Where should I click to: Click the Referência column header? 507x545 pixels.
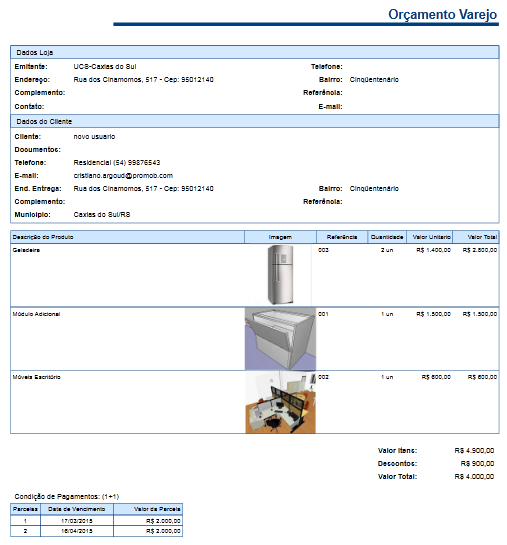342,237
